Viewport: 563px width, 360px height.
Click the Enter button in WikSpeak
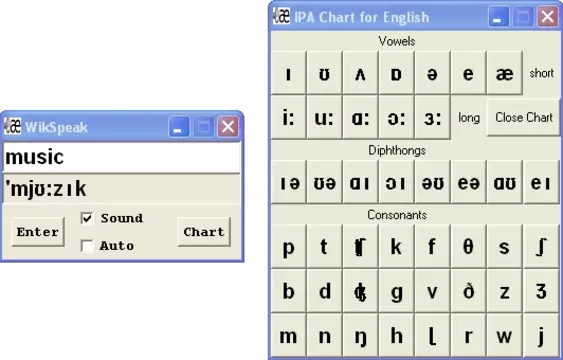(x=38, y=232)
